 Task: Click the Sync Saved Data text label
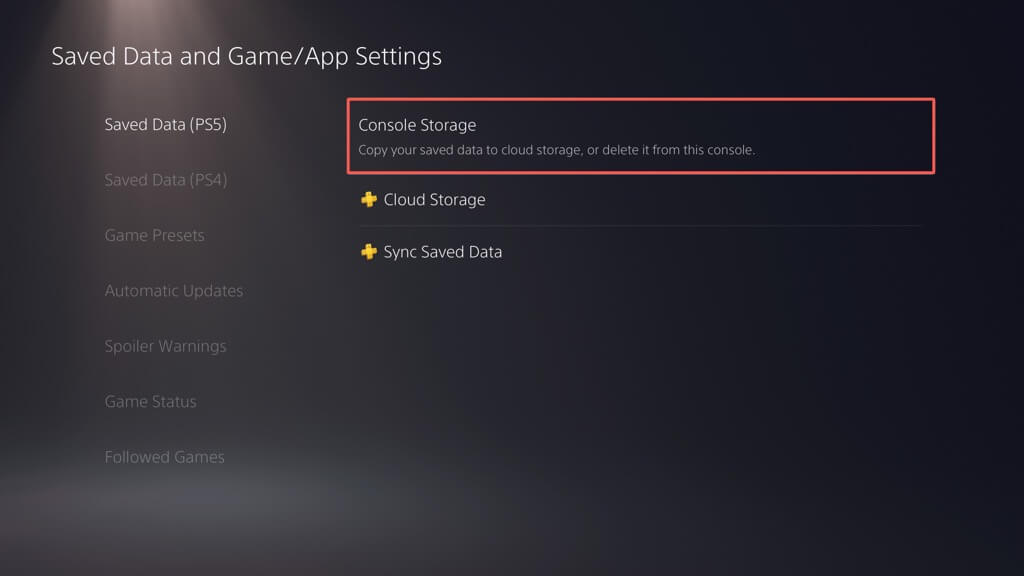coord(442,252)
